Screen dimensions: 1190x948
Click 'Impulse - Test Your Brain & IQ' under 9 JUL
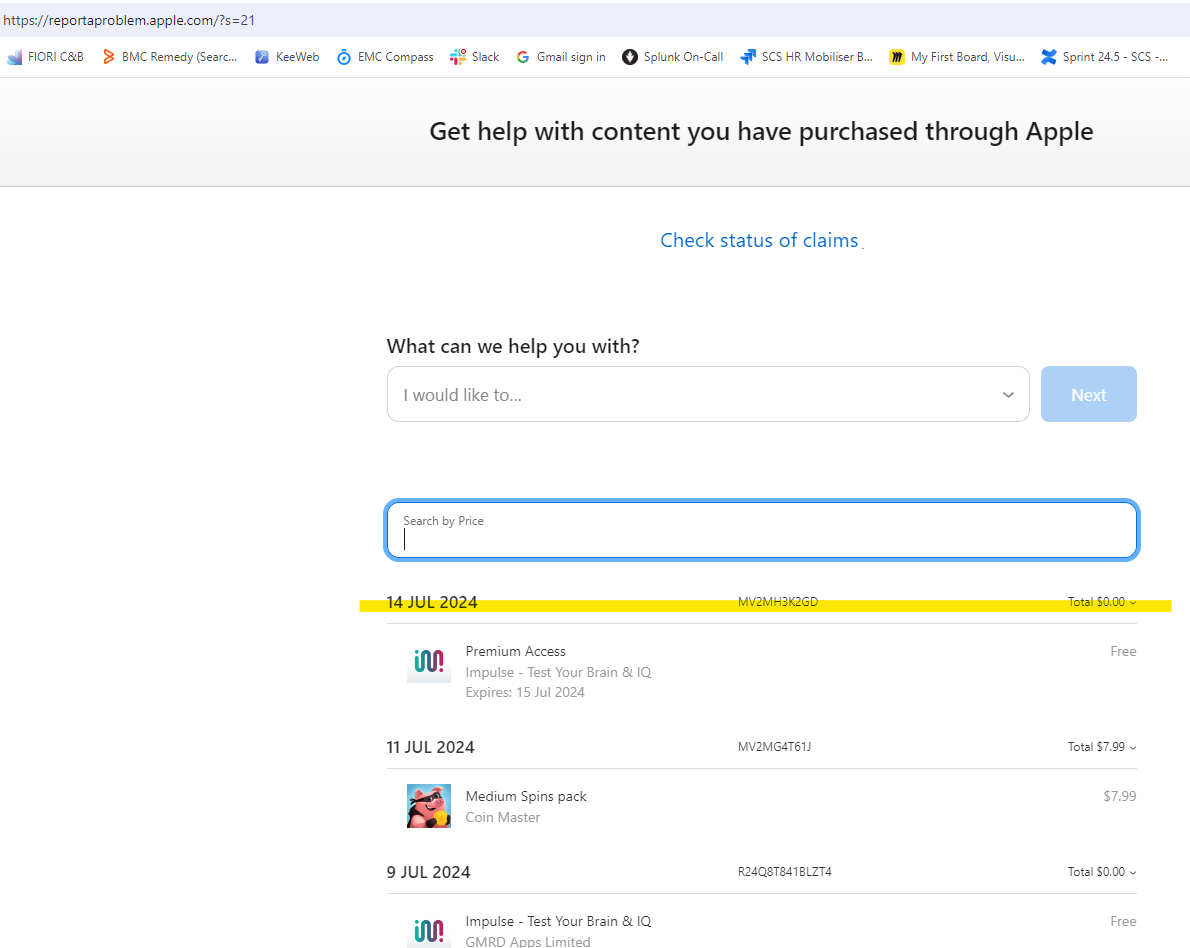(x=559, y=921)
